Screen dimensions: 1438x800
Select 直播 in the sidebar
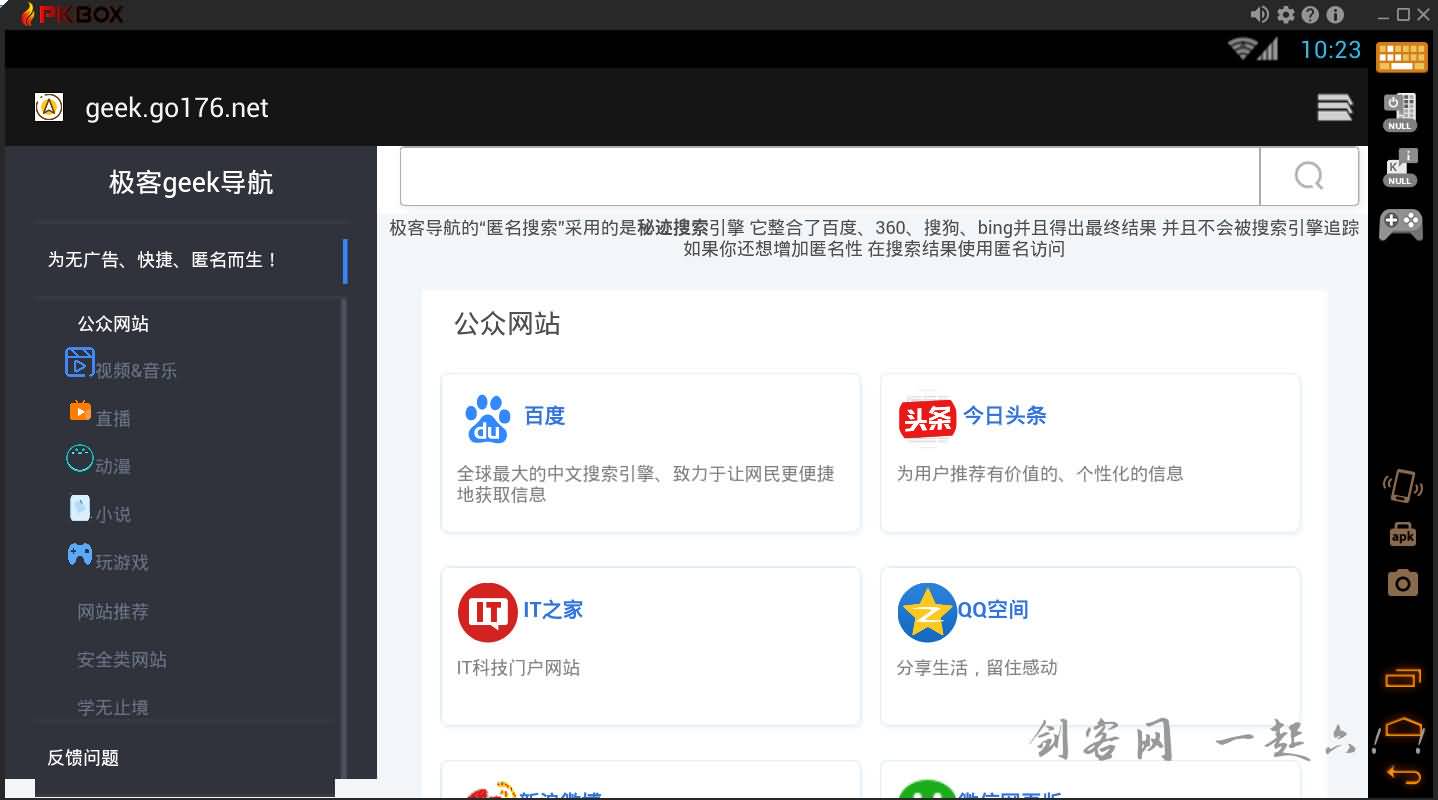113,419
